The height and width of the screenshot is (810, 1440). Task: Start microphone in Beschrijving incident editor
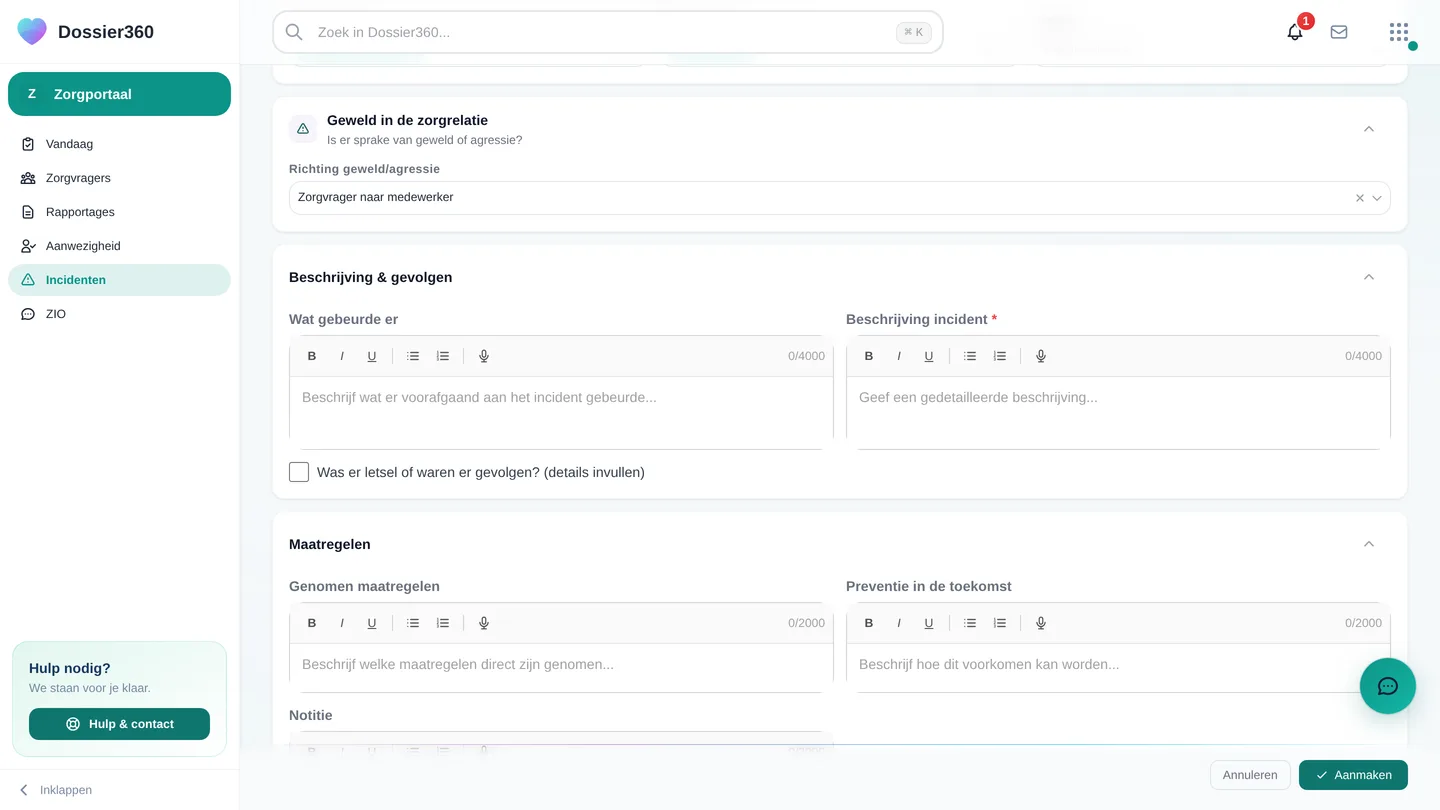tap(1041, 356)
